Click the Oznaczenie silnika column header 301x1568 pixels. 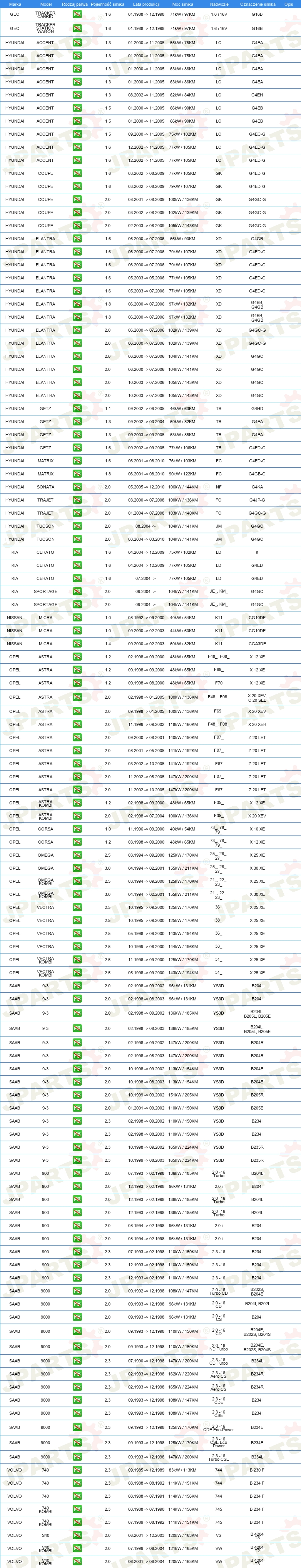pyautogui.click(x=257, y=4)
